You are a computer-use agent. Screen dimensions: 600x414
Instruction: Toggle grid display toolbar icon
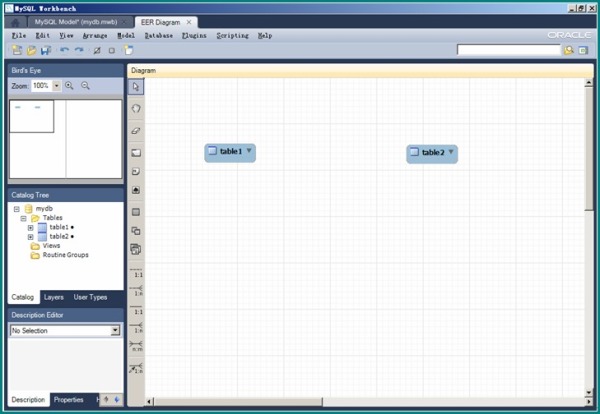coord(97,51)
